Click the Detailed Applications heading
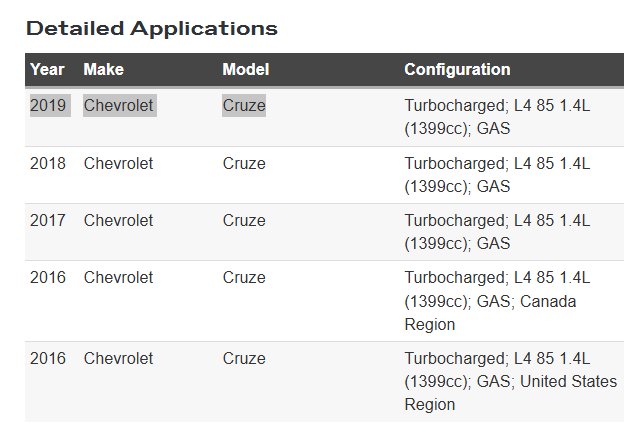 pos(152,28)
